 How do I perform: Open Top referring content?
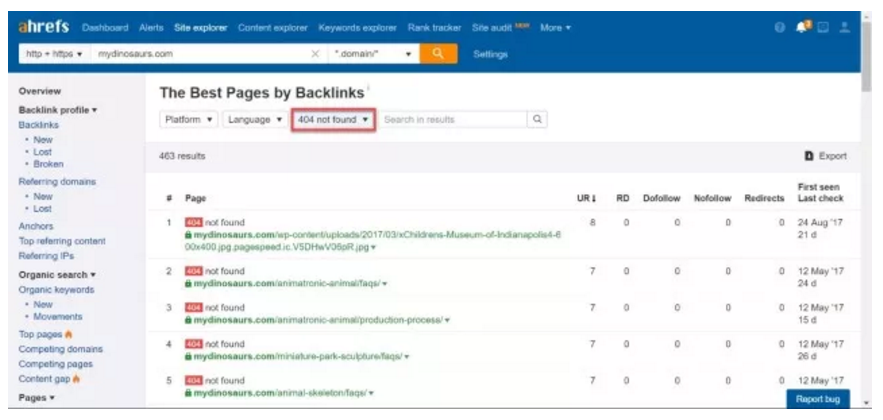click(62, 241)
